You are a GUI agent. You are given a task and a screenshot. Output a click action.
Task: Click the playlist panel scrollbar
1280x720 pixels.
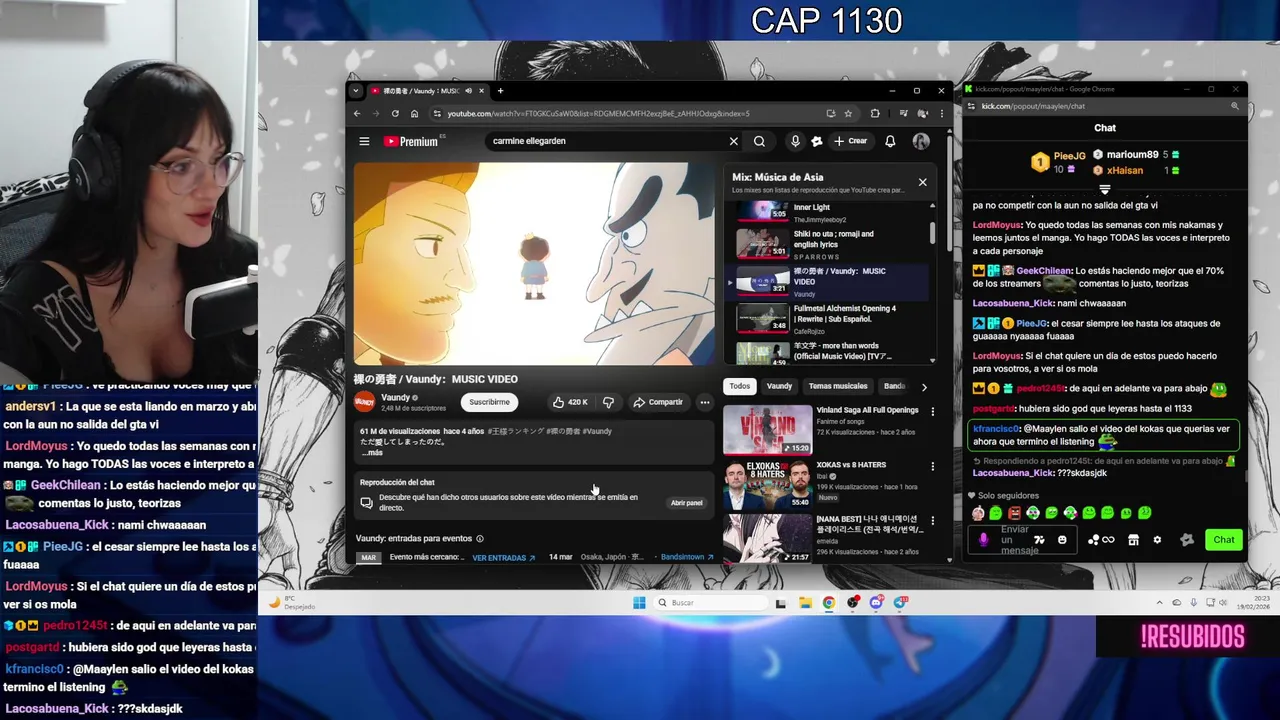pos(933,233)
